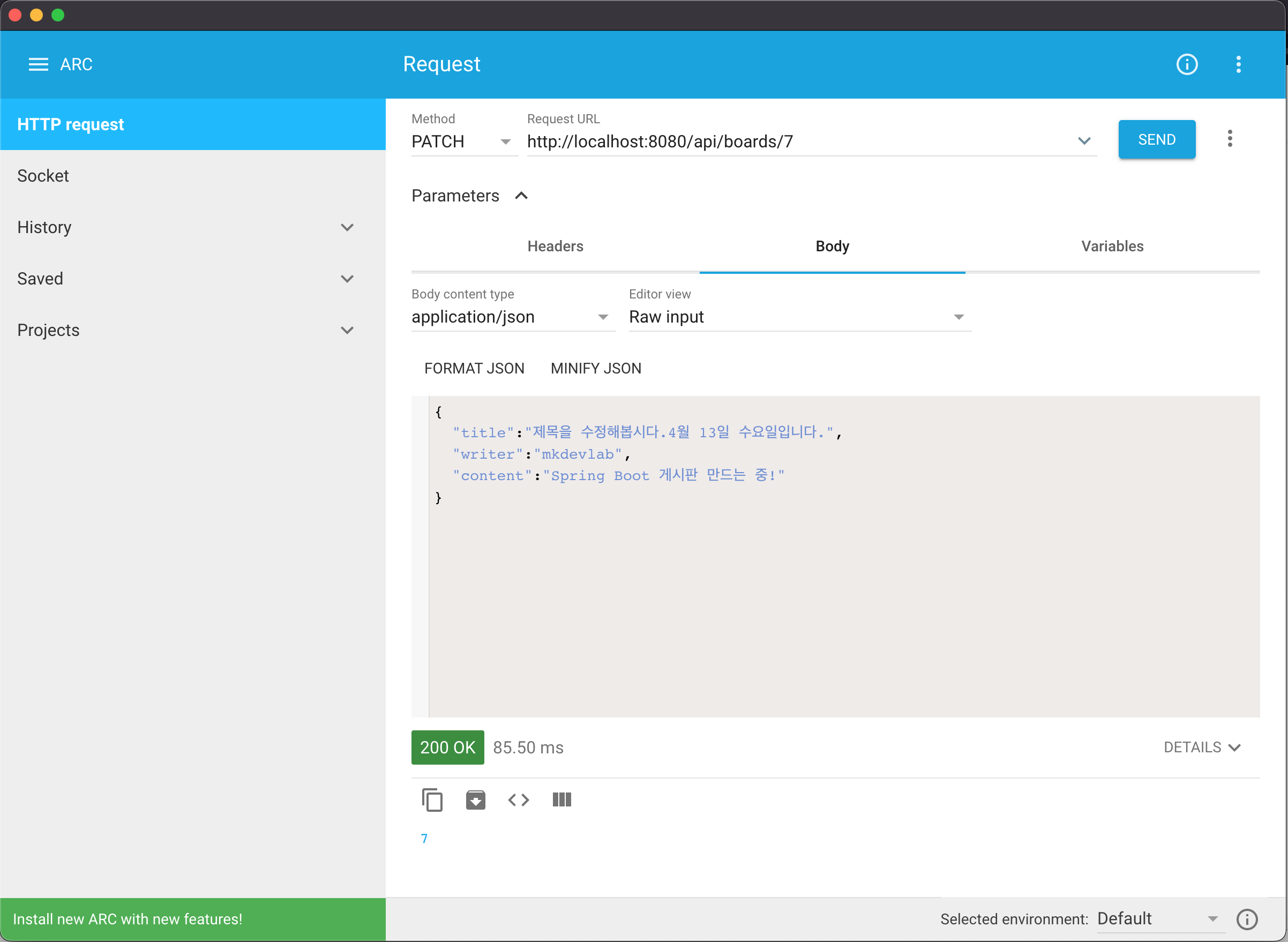Open request options menu next to SEND
The width and height of the screenshot is (1288, 942).
pos(1229,139)
